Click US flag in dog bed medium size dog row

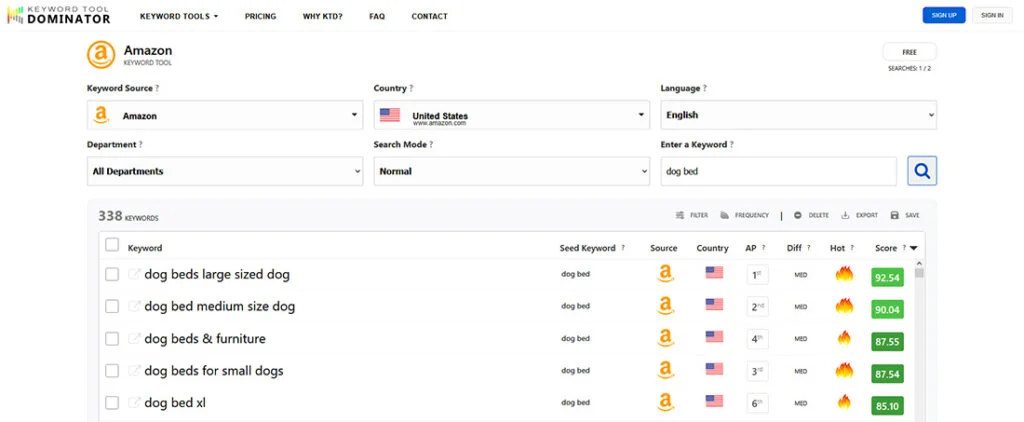pos(714,304)
